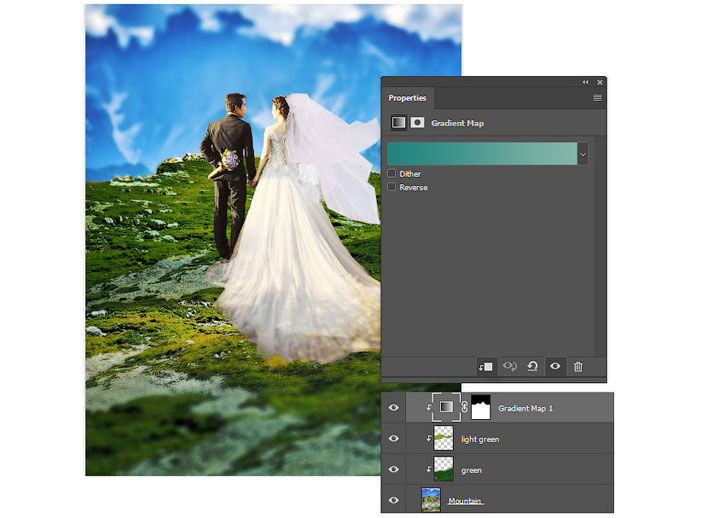Enable the Reverse checkbox
Image resolution: width=725 pixels, height=518 pixels.
click(x=392, y=187)
